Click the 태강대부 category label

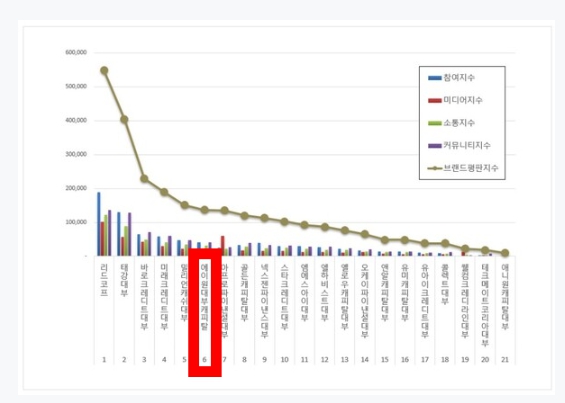[124, 280]
